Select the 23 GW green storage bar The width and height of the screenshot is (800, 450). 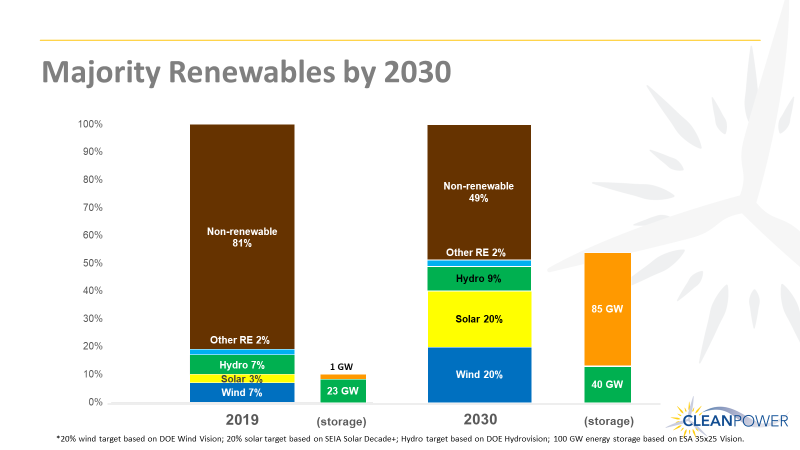343,391
